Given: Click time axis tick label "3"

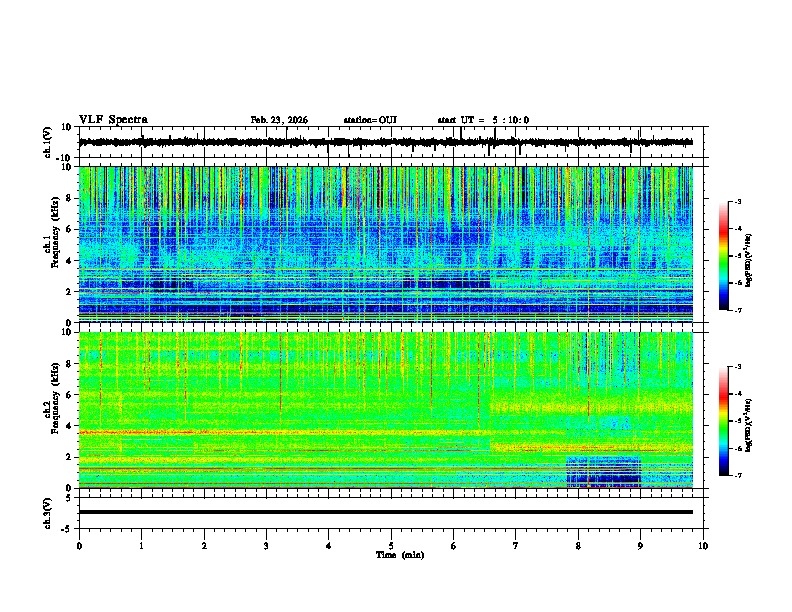Looking at the screenshot, I should [x=266, y=546].
